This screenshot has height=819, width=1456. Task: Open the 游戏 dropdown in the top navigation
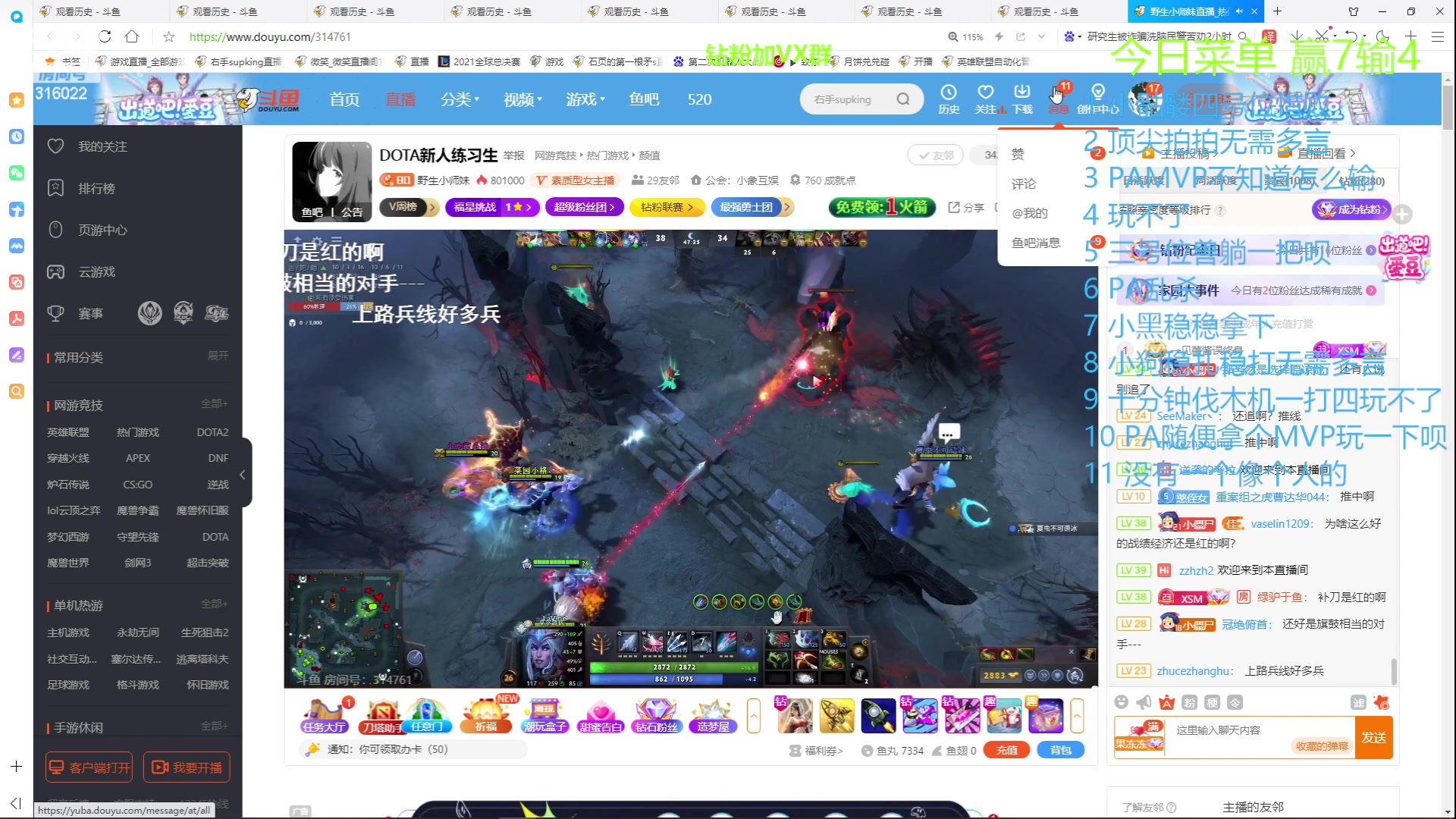[585, 99]
